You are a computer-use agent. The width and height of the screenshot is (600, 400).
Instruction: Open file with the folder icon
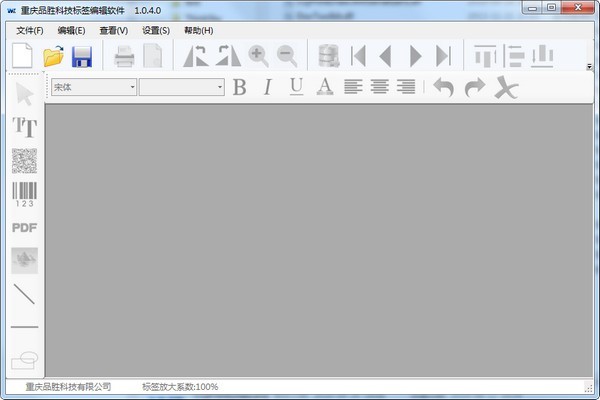(53, 56)
